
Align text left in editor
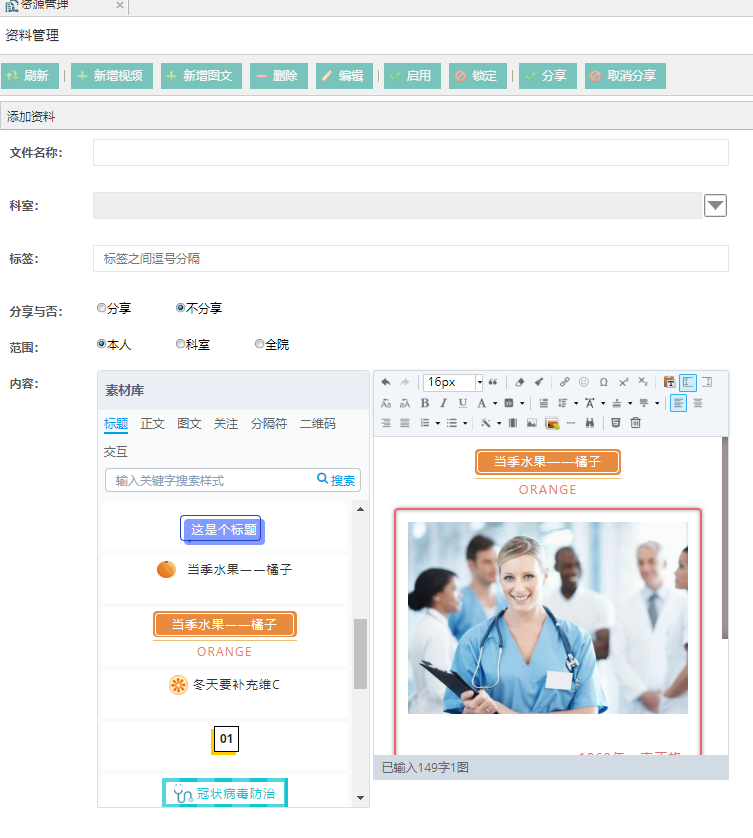point(678,403)
